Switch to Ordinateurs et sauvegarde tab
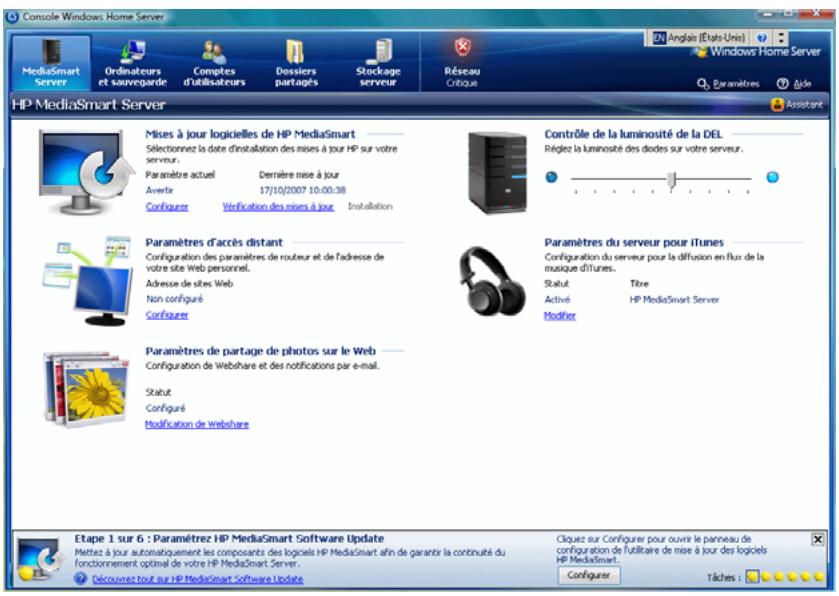 tap(132, 63)
